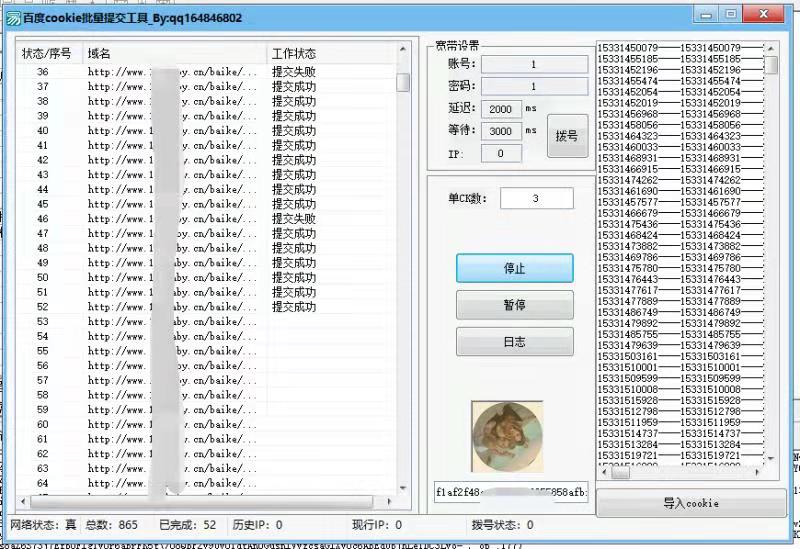Click 现行IP: 0 in status bar
800x549 pixels.
point(377,525)
